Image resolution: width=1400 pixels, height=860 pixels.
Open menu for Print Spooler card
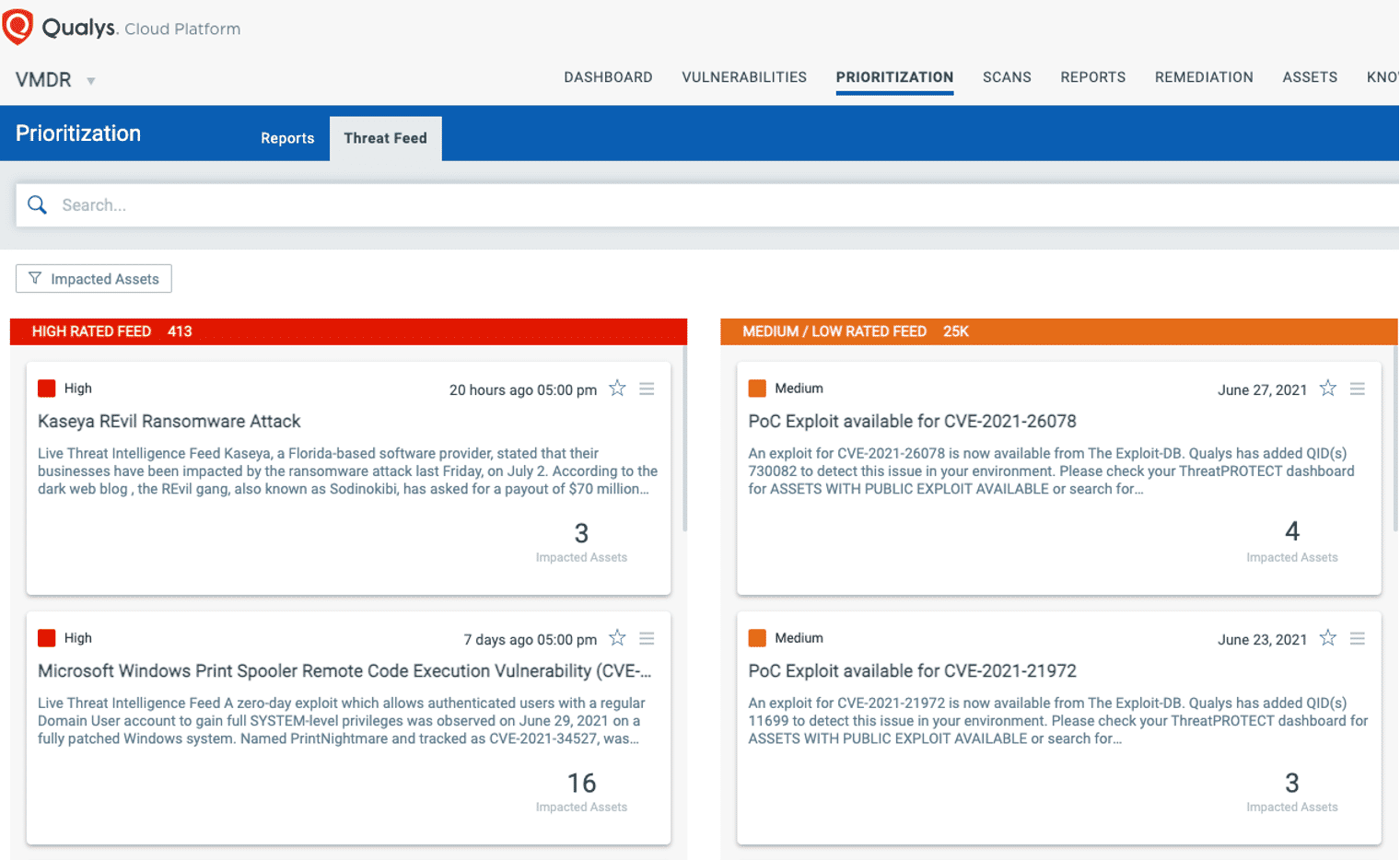tap(647, 639)
